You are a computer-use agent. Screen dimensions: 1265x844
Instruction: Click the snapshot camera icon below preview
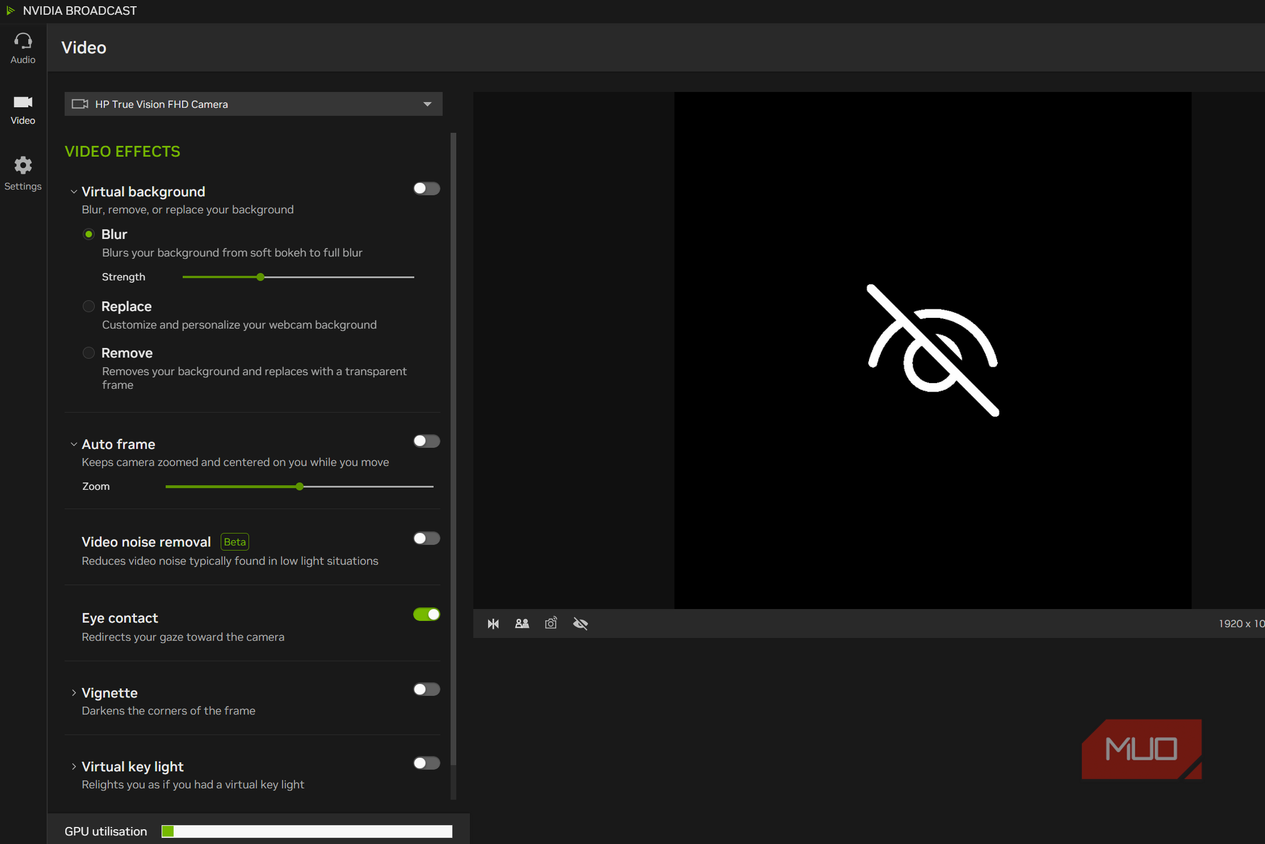[551, 623]
